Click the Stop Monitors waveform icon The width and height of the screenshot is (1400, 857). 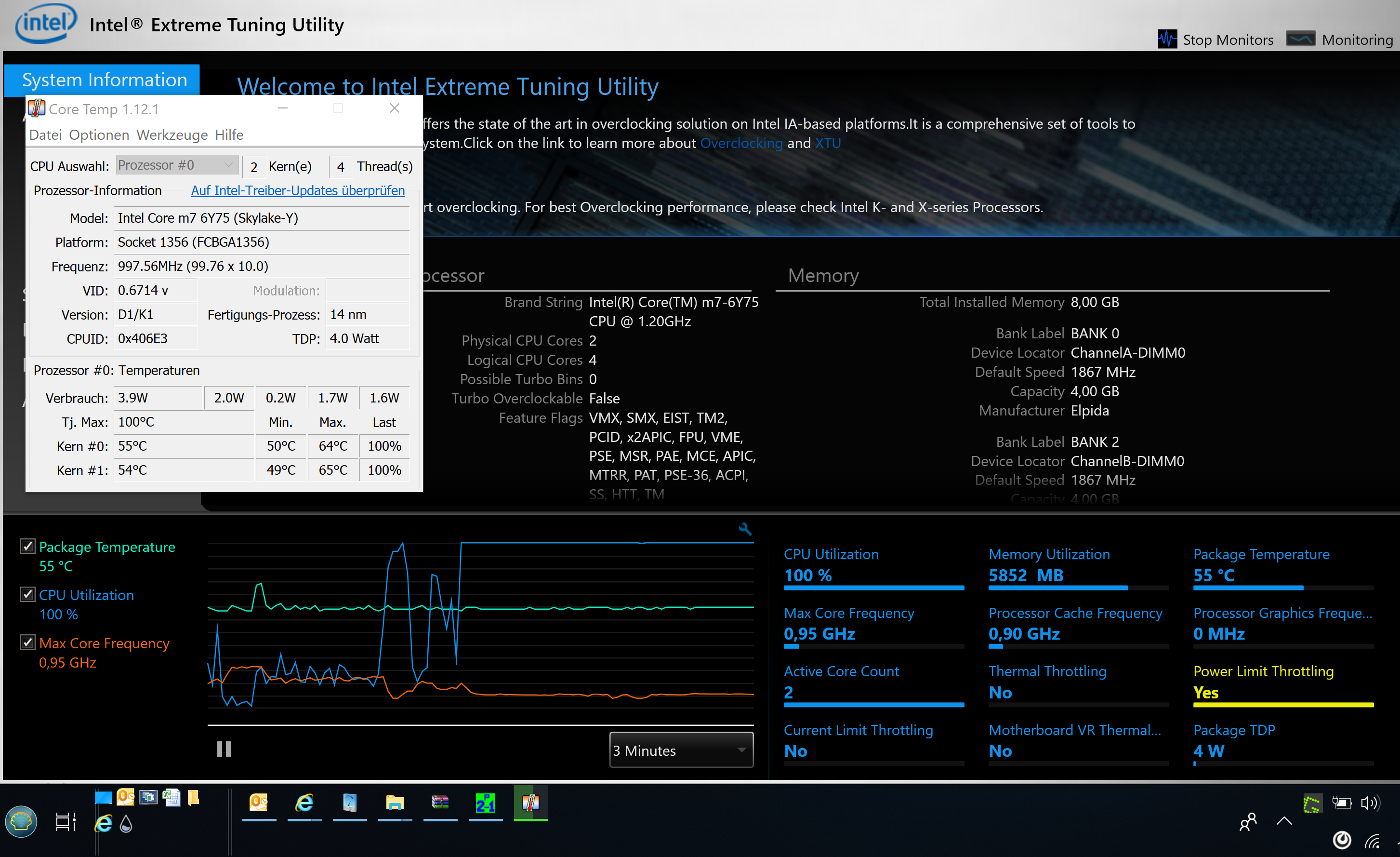coord(1167,39)
